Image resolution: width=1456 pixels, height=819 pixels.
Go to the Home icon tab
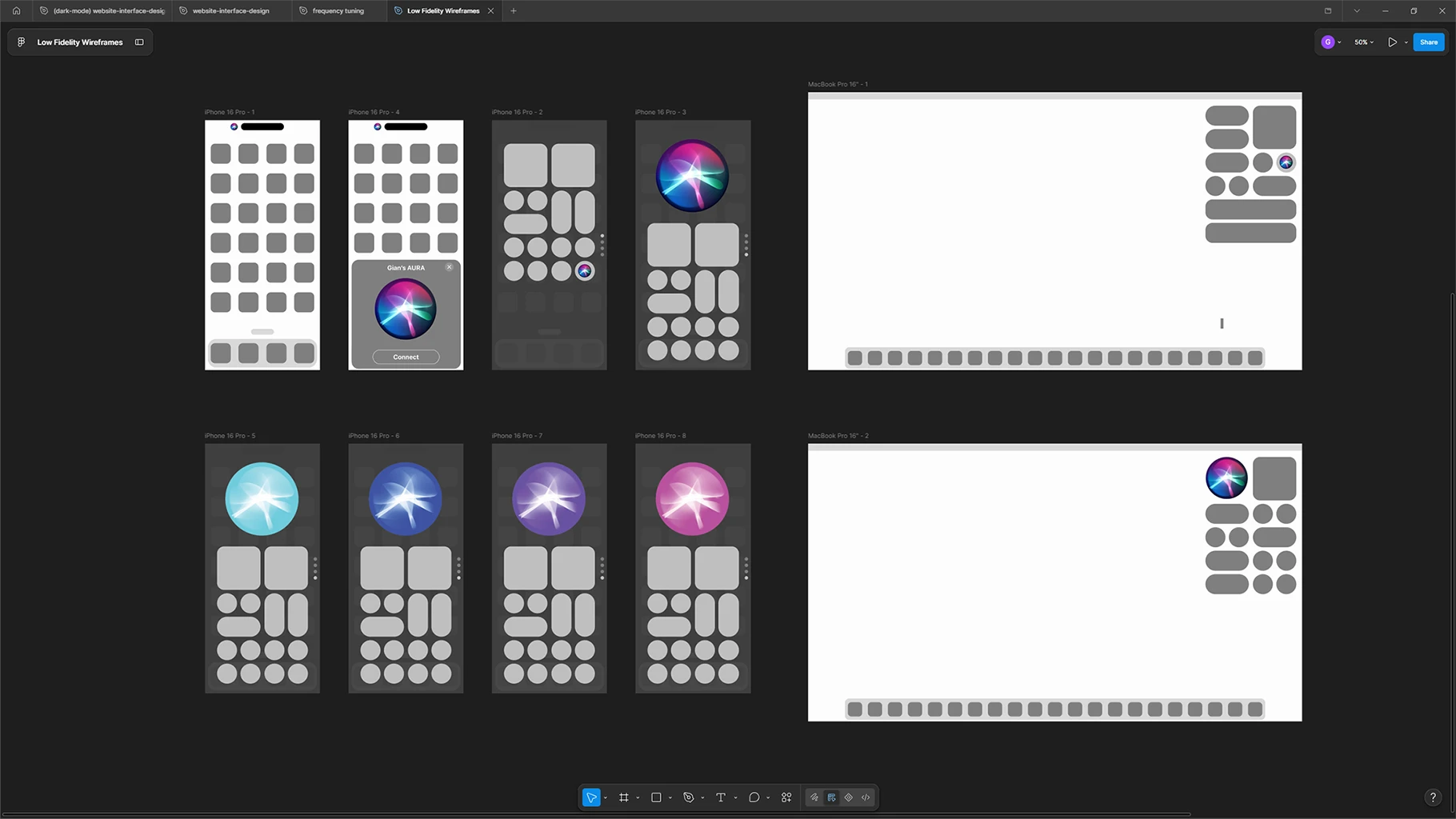pos(16,10)
